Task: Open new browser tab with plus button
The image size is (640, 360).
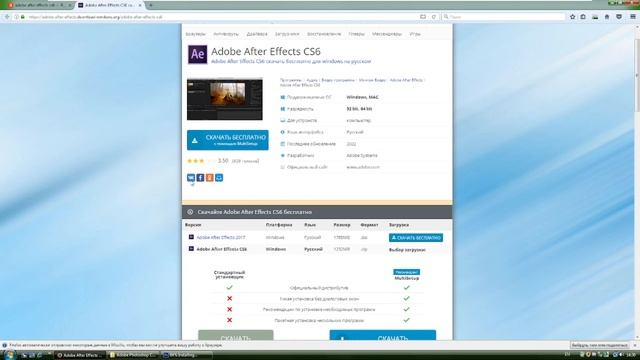Action: [x=151, y=5]
